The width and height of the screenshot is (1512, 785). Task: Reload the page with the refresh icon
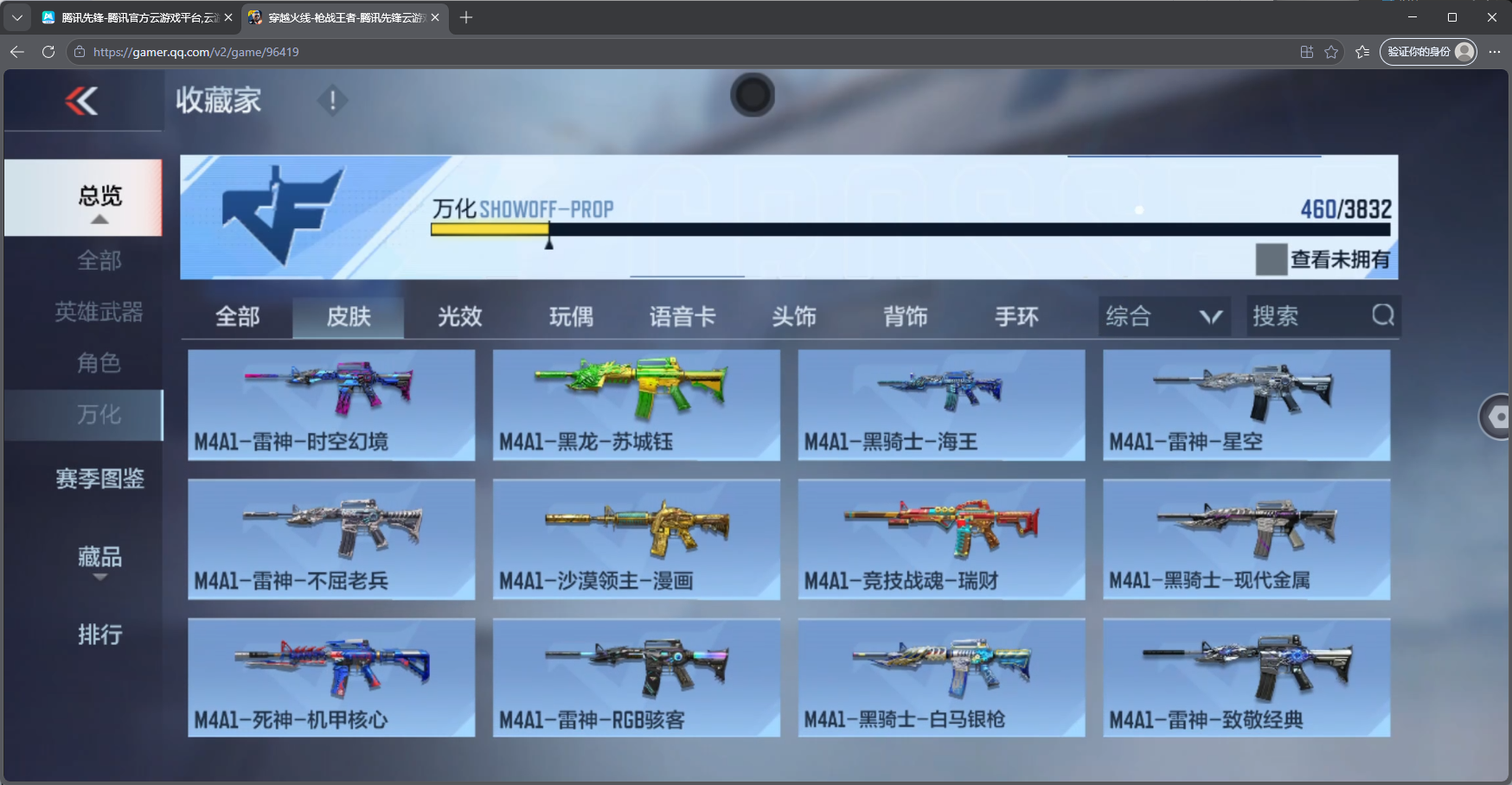click(x=48, y=52)
